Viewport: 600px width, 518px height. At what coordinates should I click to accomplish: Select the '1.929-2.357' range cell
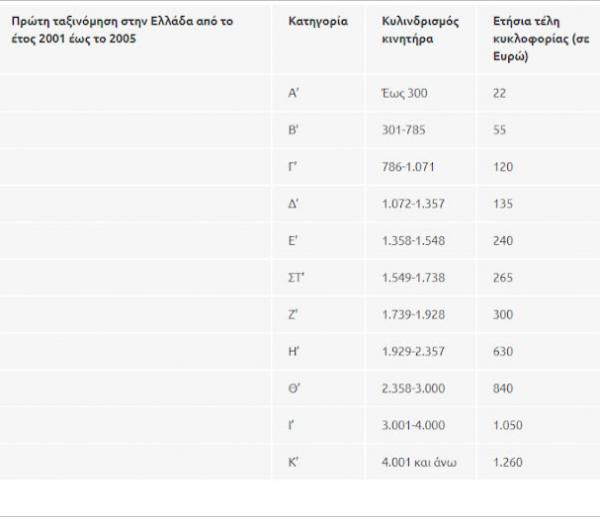(412, 352)
